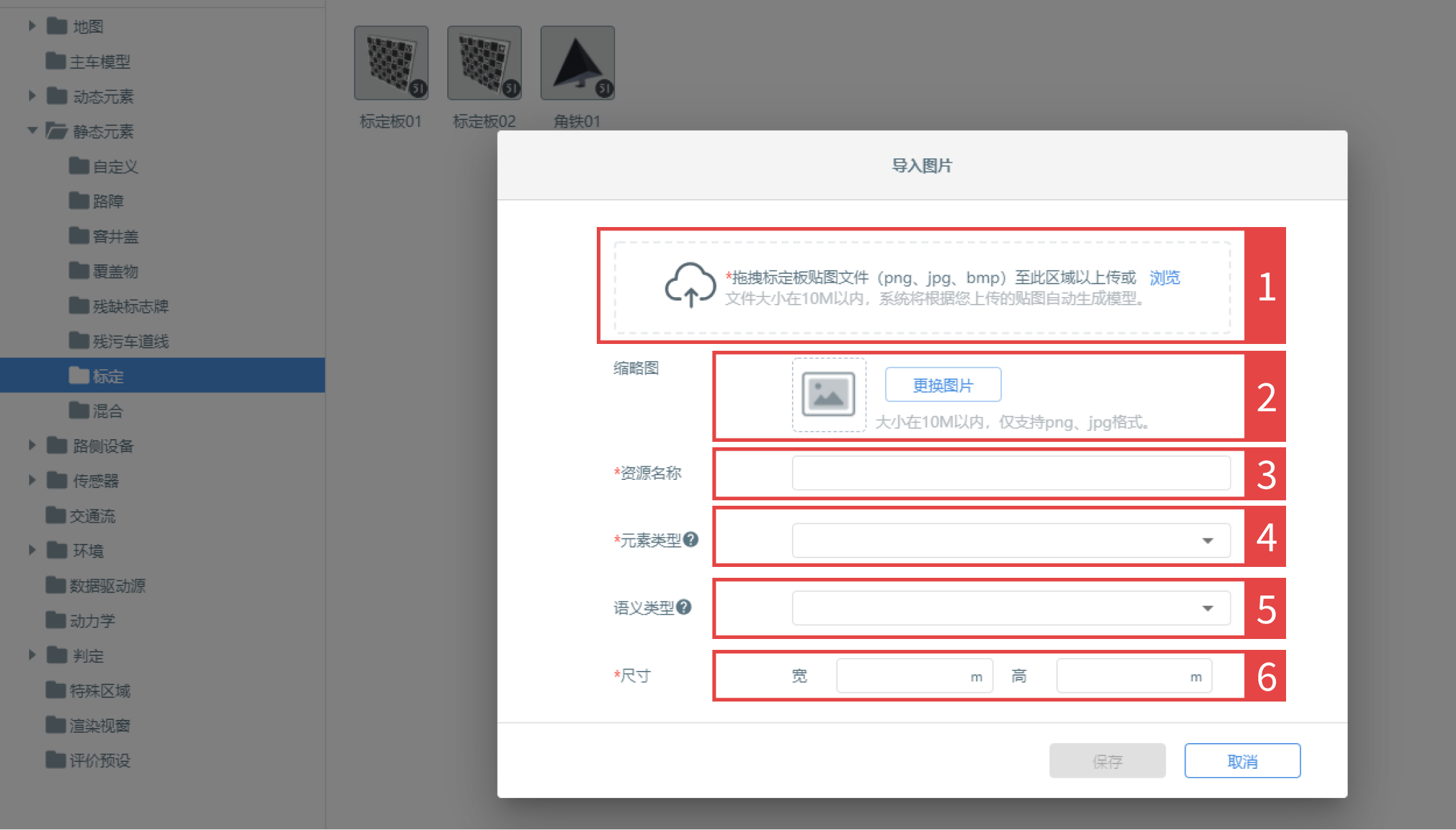This screenshot has height=830, width=1456.
Task: Click the 动力学 folder icon
Action: click(56, 620)
